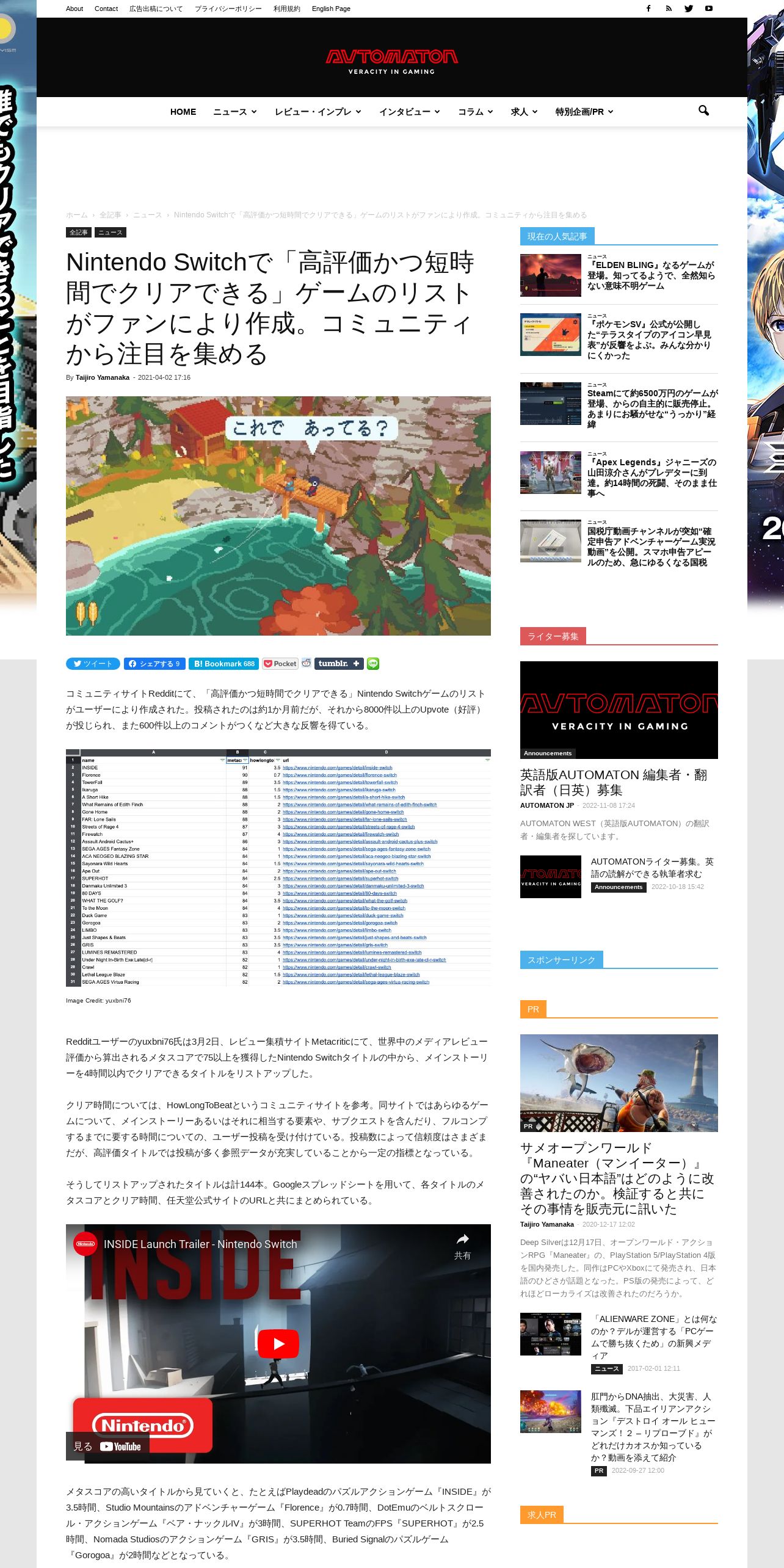Open 英語版AUTOMATON 編集者 recruitment article
Image resolution: width=784 pixels, height=1568 pixels.
tap(614, 782)
